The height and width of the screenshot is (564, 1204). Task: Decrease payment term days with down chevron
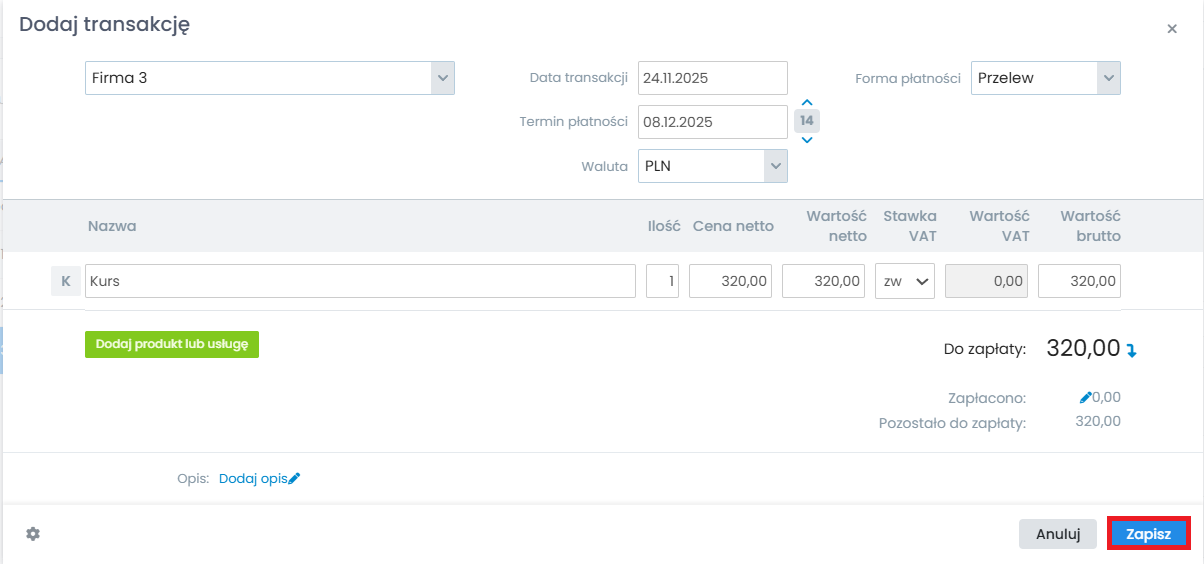(x=807, y=139)
